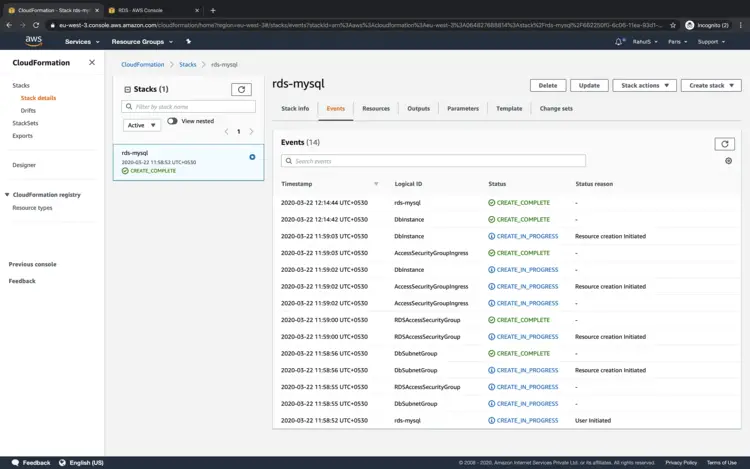
Task: Open Active stack filter dropdown
Action: point(142,125)
